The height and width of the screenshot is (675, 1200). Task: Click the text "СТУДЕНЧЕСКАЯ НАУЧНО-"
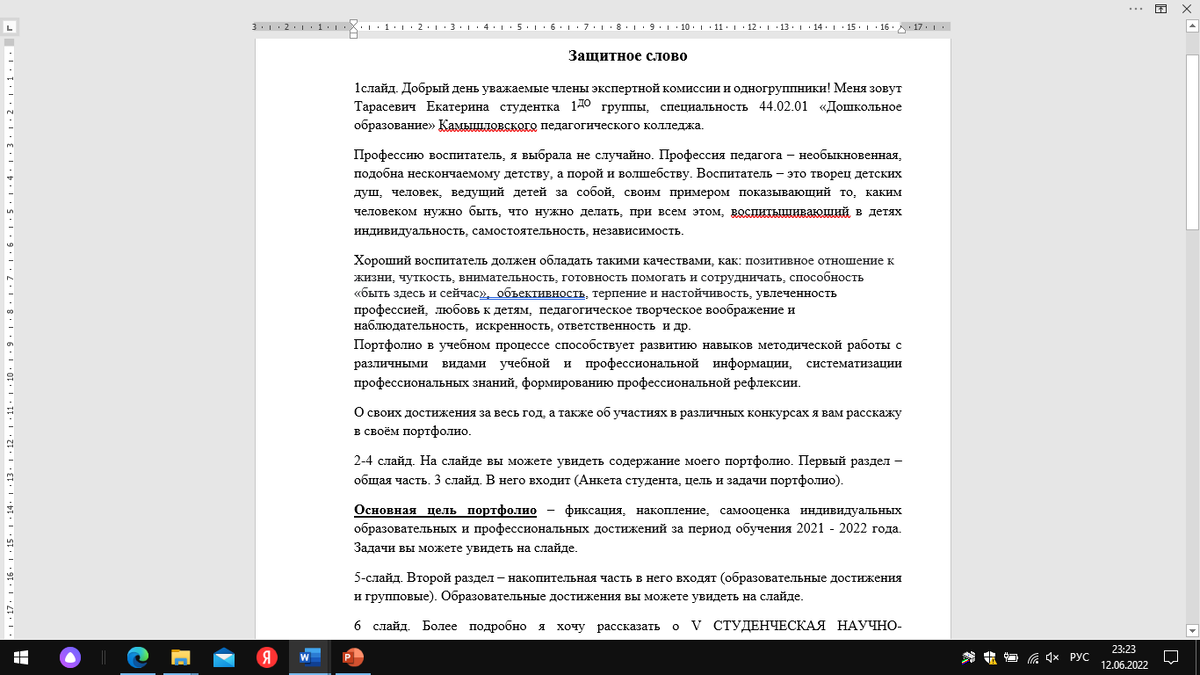[x=807, y=627]
